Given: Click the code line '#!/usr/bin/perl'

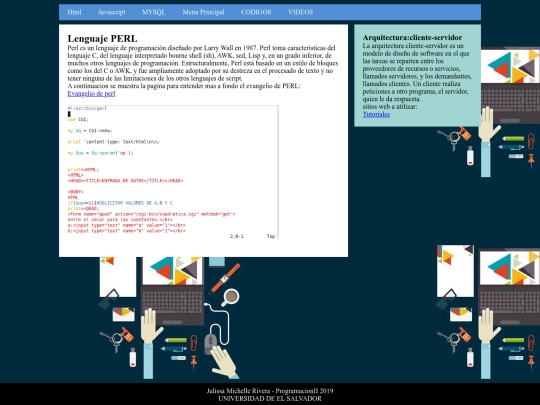Looking at the screenshot, I should 87,108.
